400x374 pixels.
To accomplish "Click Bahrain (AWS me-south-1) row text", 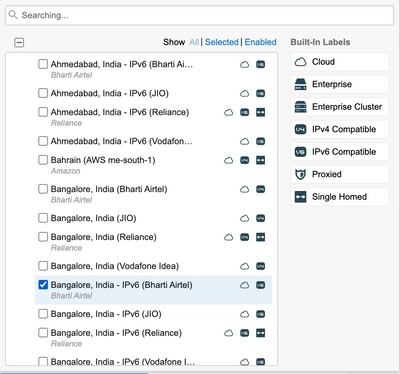I will pyautogui.click(x=103, y=160).
